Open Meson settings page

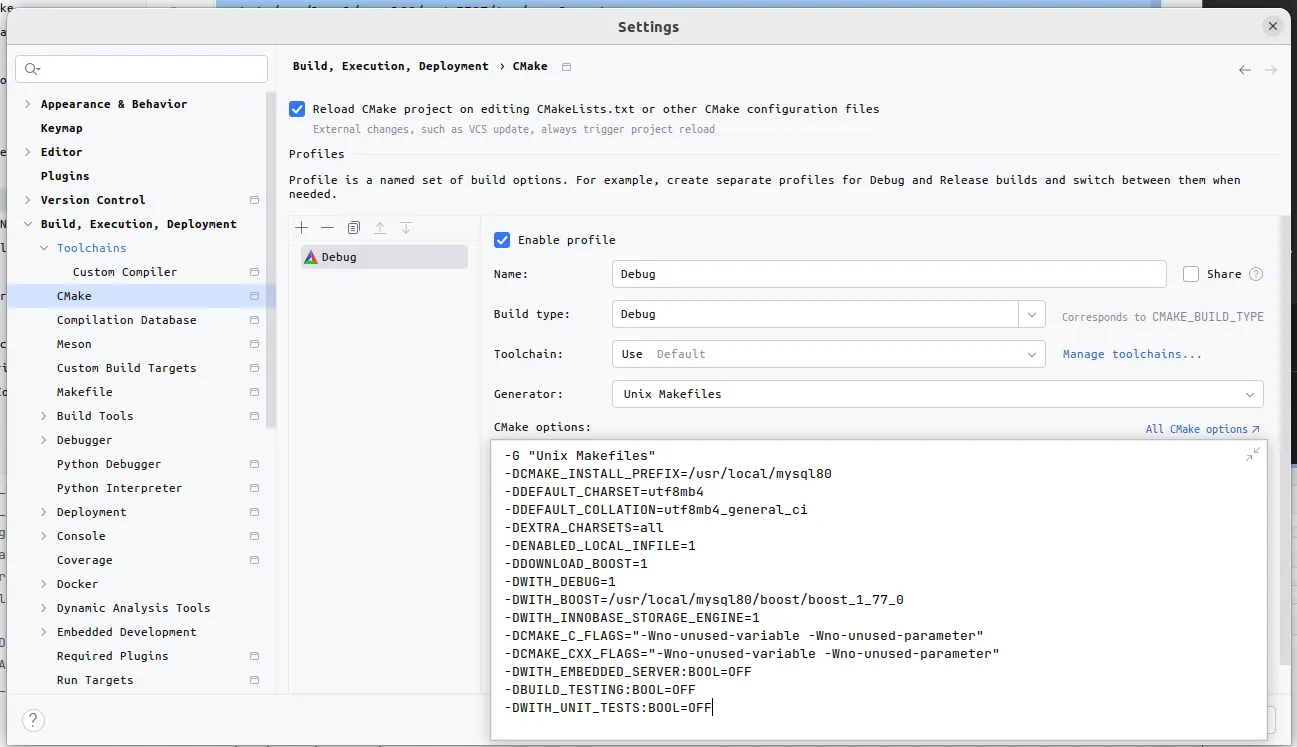74,344
